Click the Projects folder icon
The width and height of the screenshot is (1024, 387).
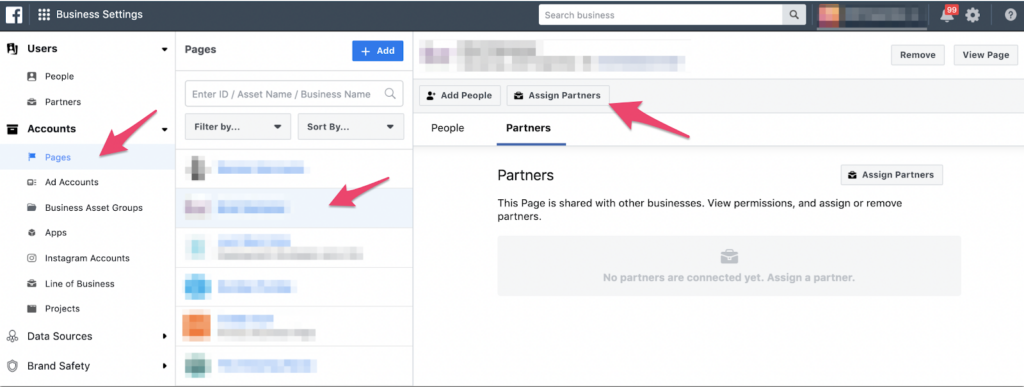(31, 309)
